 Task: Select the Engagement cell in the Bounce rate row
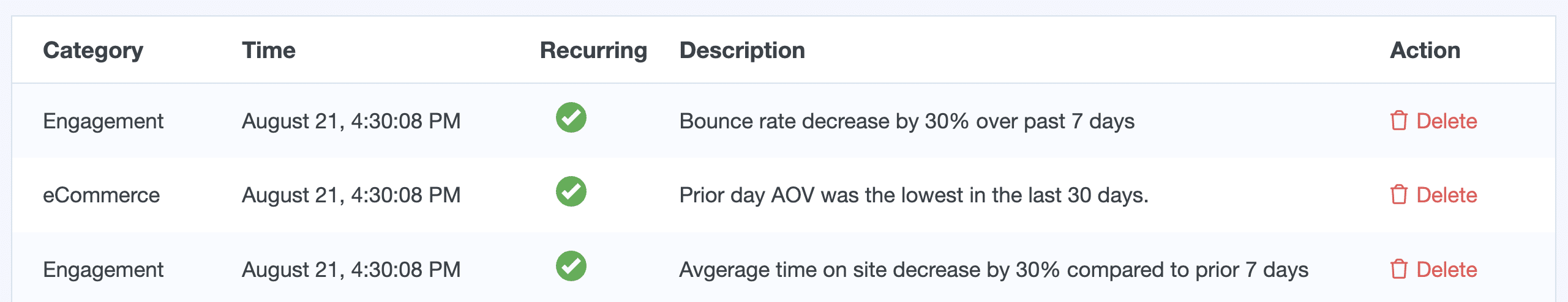coord(103,121)
